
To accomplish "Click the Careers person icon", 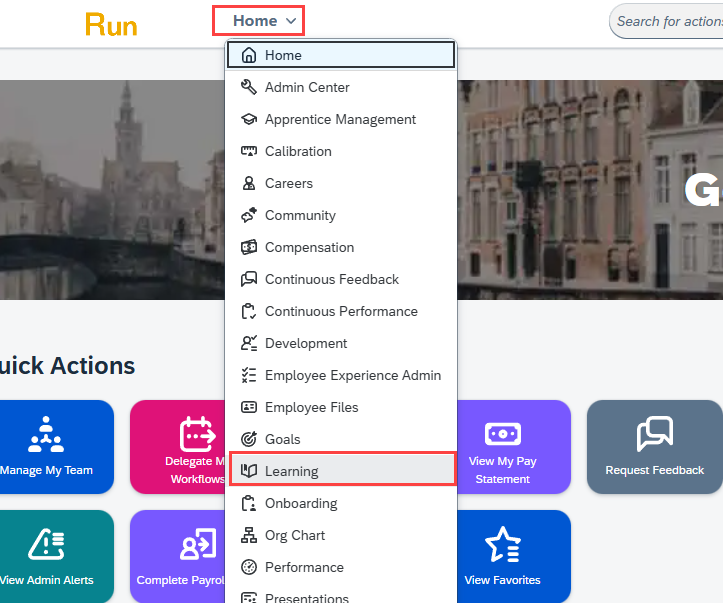I will pyautogui.click(x=249, y=183).
